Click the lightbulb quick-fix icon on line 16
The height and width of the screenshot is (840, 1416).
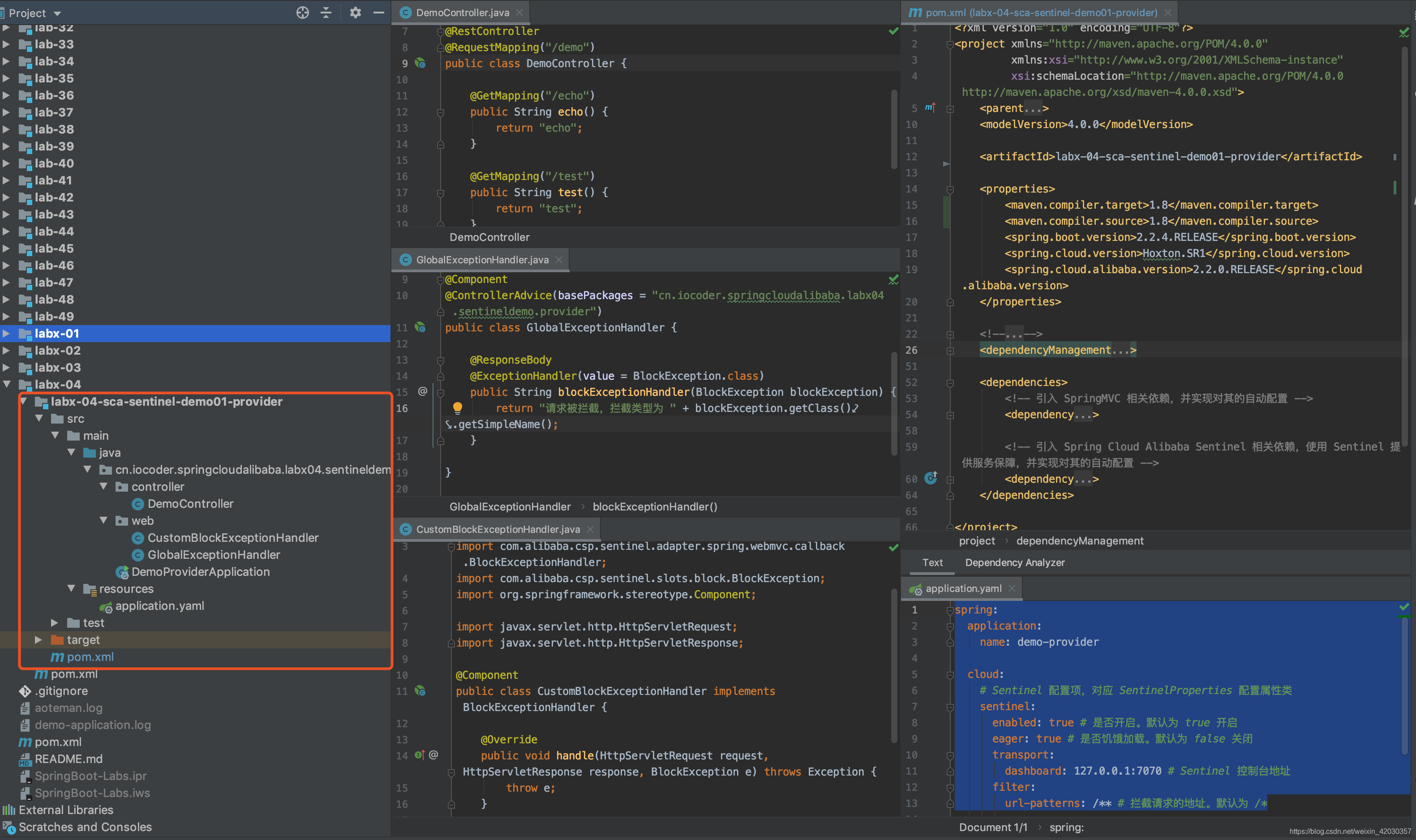tap(457, 407)
